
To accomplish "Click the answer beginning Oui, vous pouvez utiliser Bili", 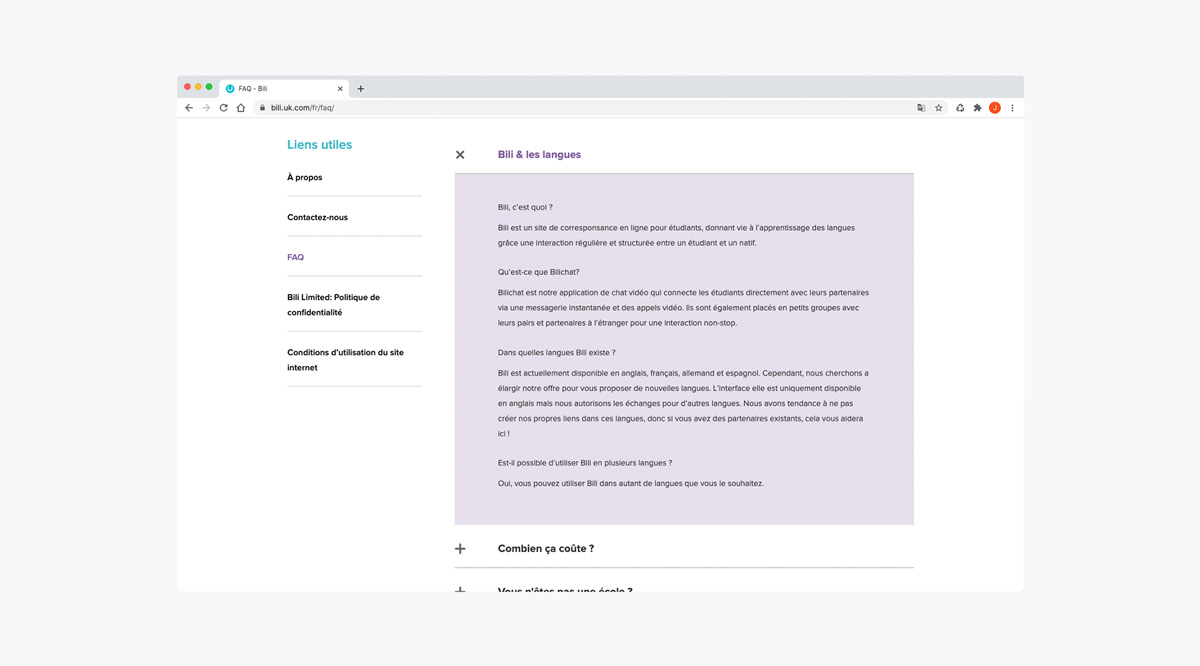I will (631, 483).
